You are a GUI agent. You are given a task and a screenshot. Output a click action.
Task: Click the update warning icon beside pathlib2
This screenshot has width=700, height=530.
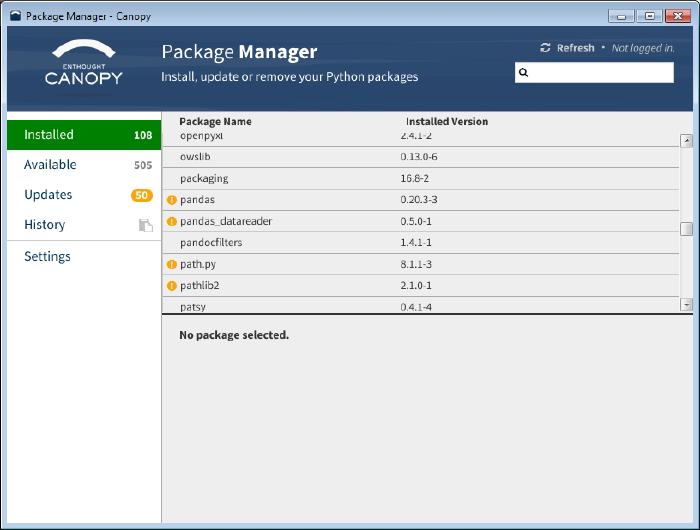171,286
